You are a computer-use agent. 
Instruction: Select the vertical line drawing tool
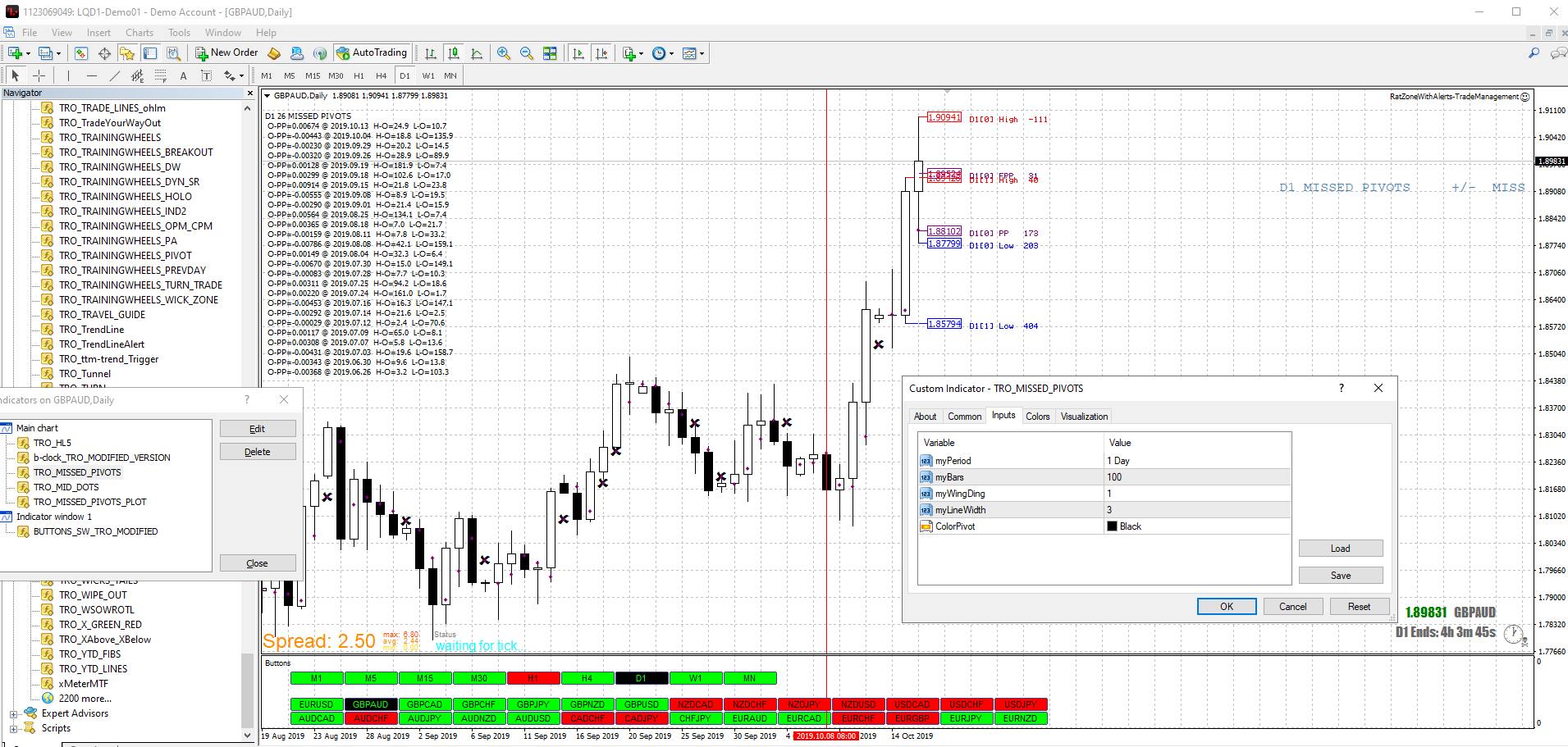69,75
